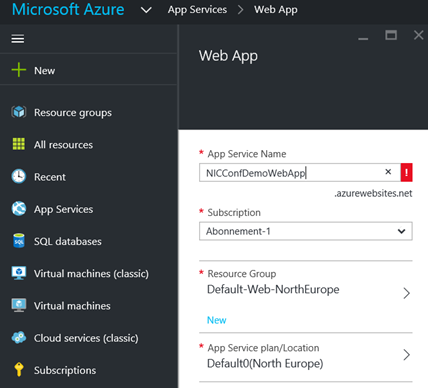This screenshot has width=428, height=388.
Task: Select the New menu label
Action: pos(45,71)
